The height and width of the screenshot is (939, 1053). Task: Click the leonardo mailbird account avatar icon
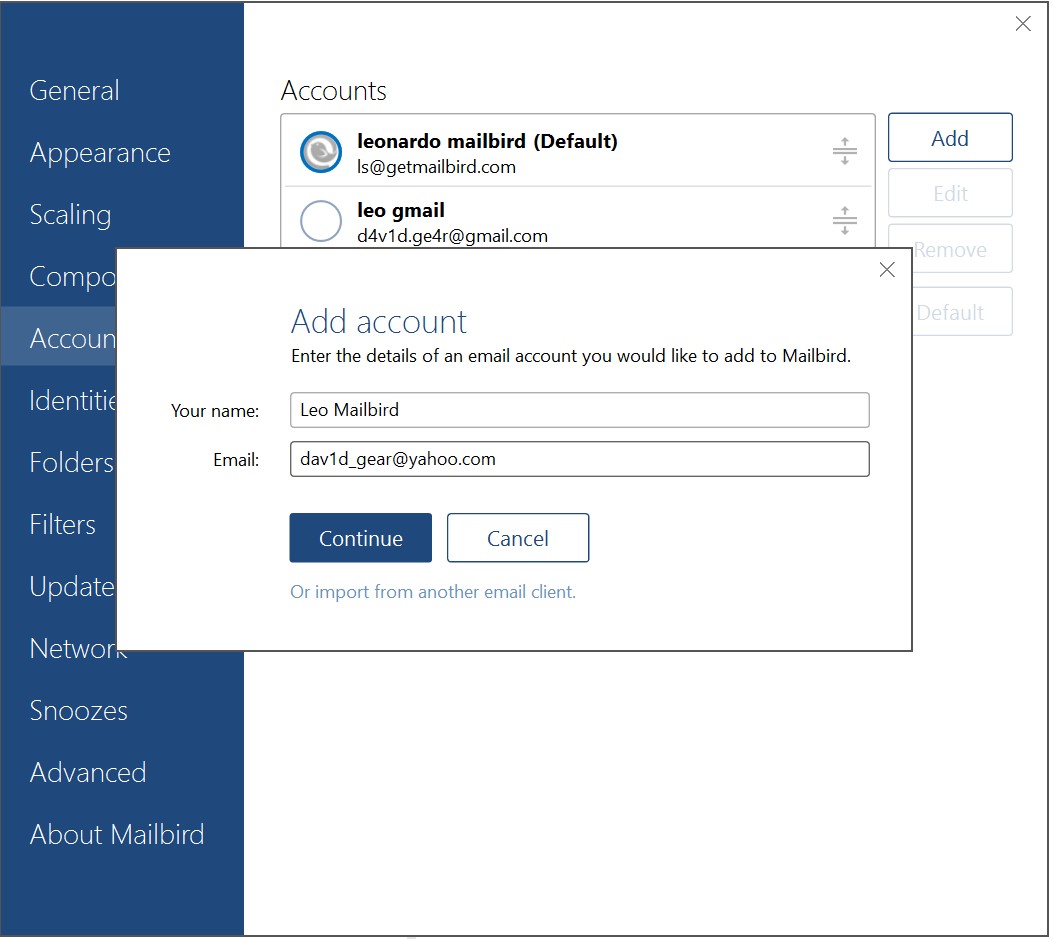click(x=320, y=152)
